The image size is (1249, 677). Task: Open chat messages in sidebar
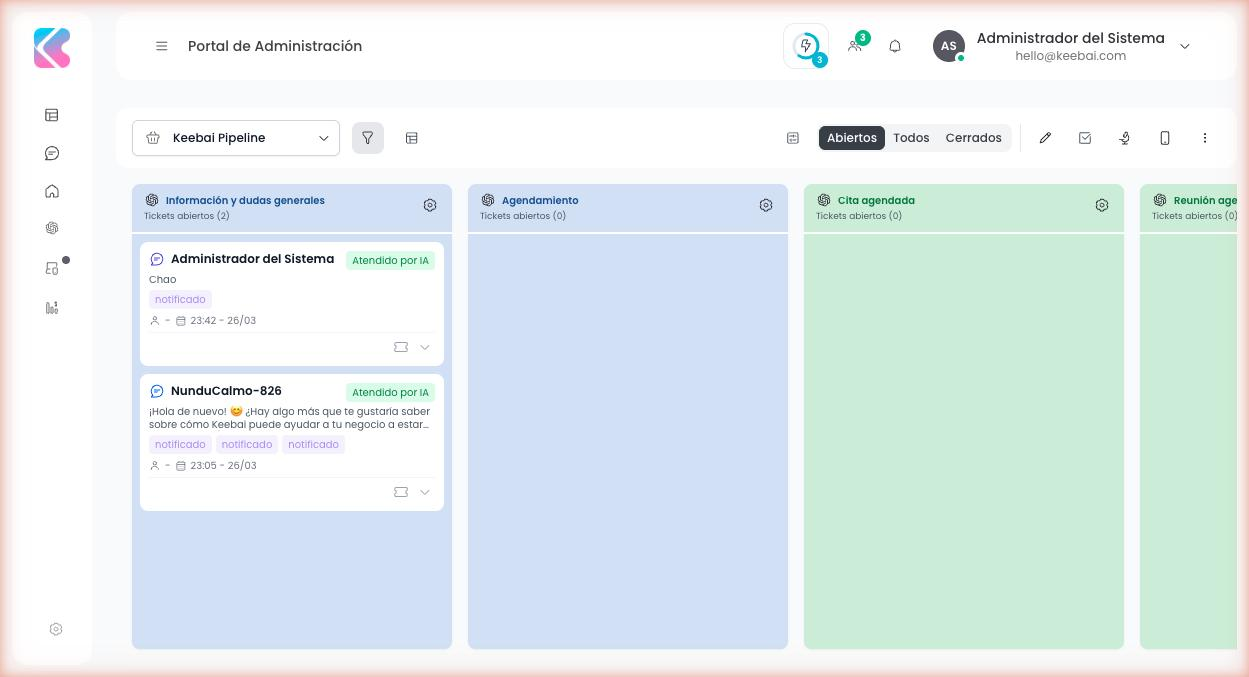[x=52, y=153]
